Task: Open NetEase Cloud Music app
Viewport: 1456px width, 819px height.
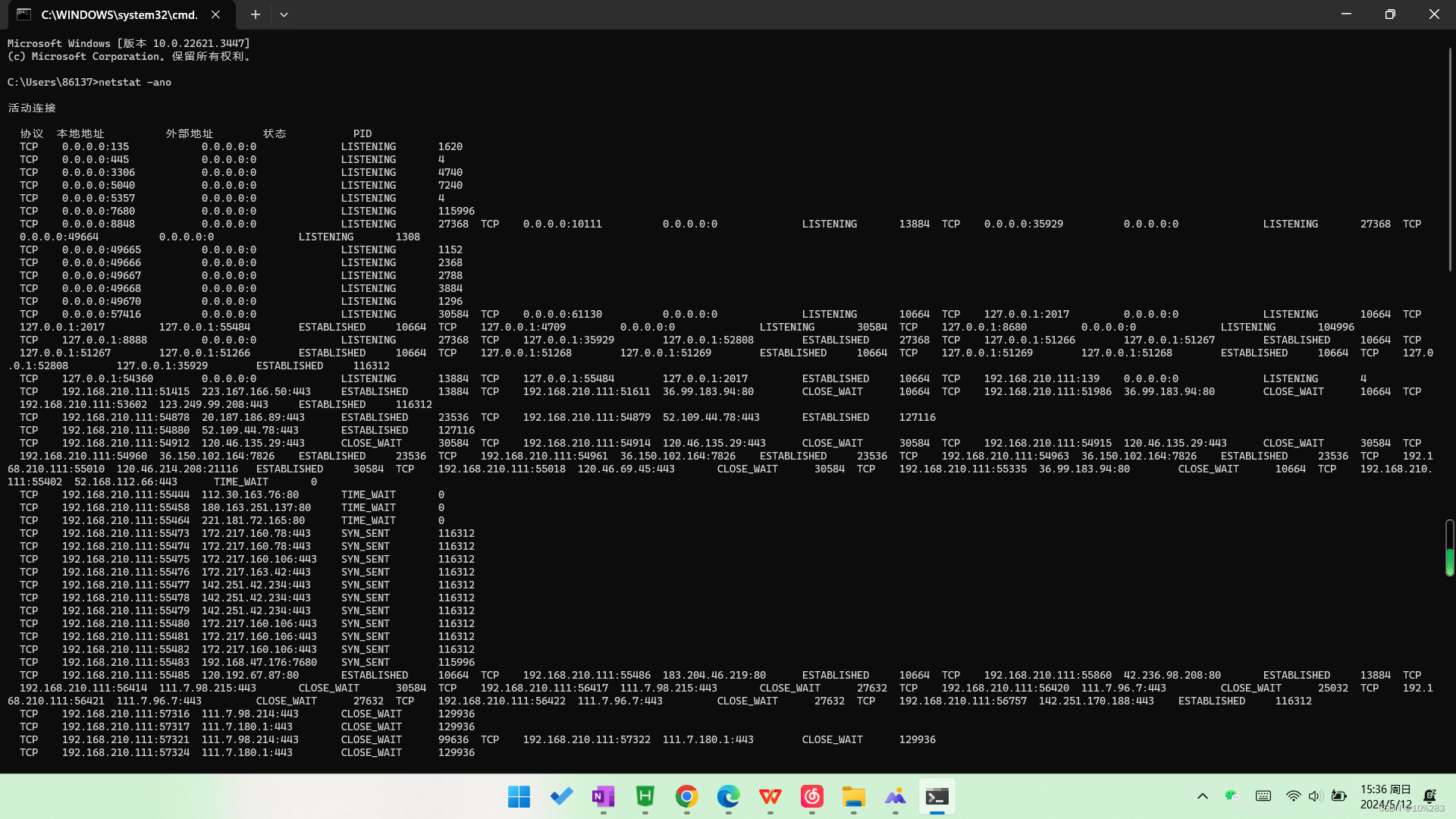Action: point(812,796)
